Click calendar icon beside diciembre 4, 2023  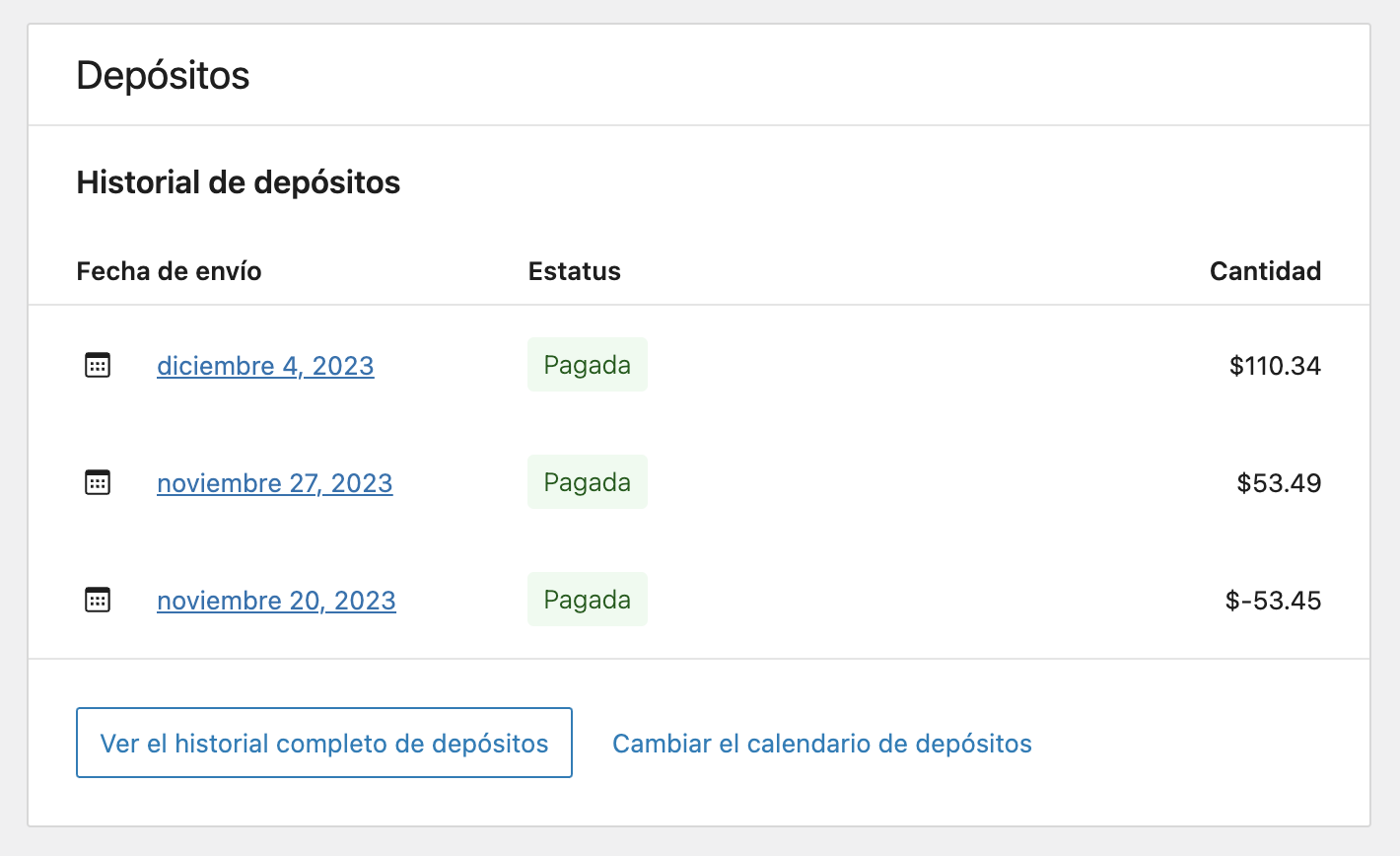point(98,365)
